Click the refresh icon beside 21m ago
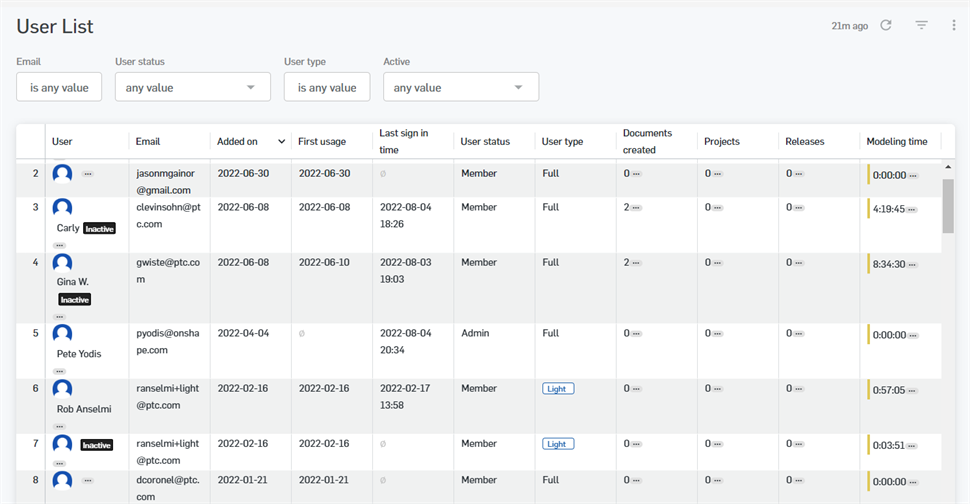This screenshot has height=504, width=970. coord(886,25)
